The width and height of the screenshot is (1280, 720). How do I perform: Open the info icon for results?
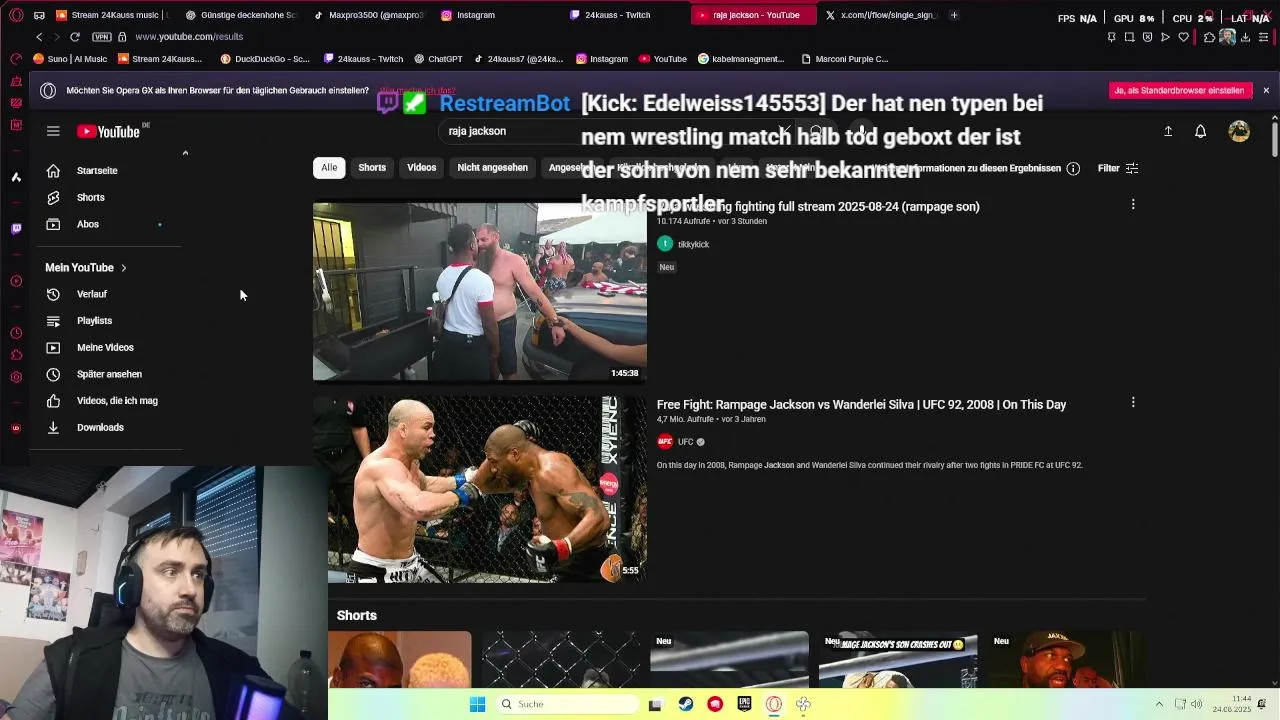pyautogui.click(x=1073, y=168)
